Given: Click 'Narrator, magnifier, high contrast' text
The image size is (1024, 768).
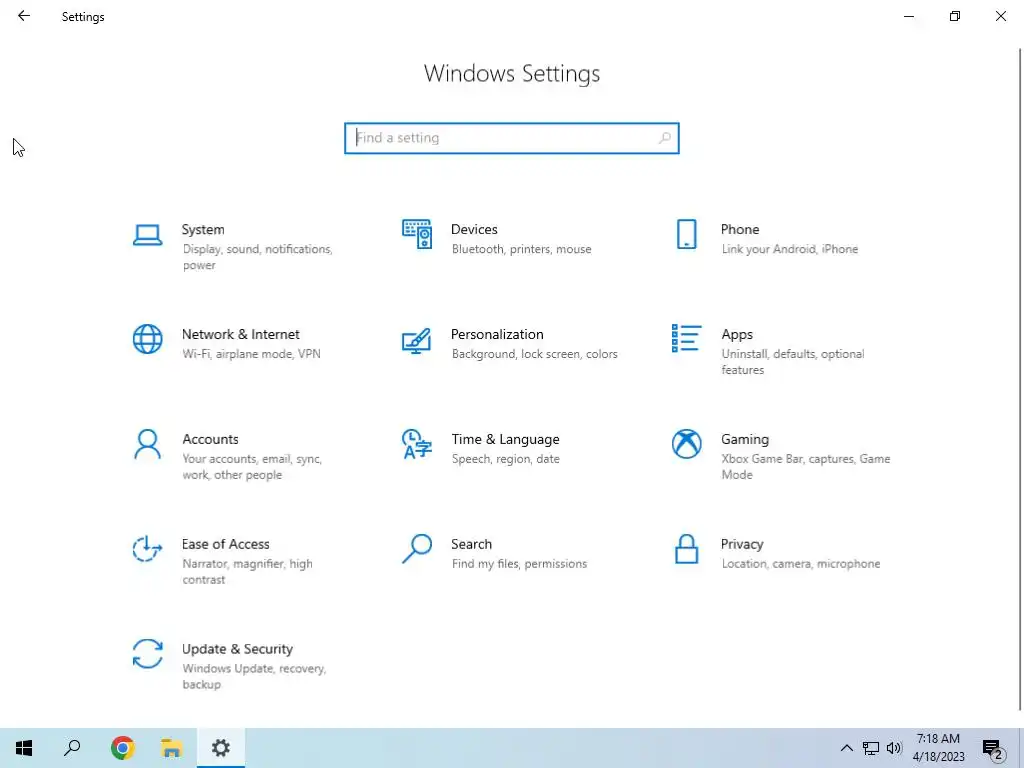Looking at the screenshot, I should (x=248, y=571).
